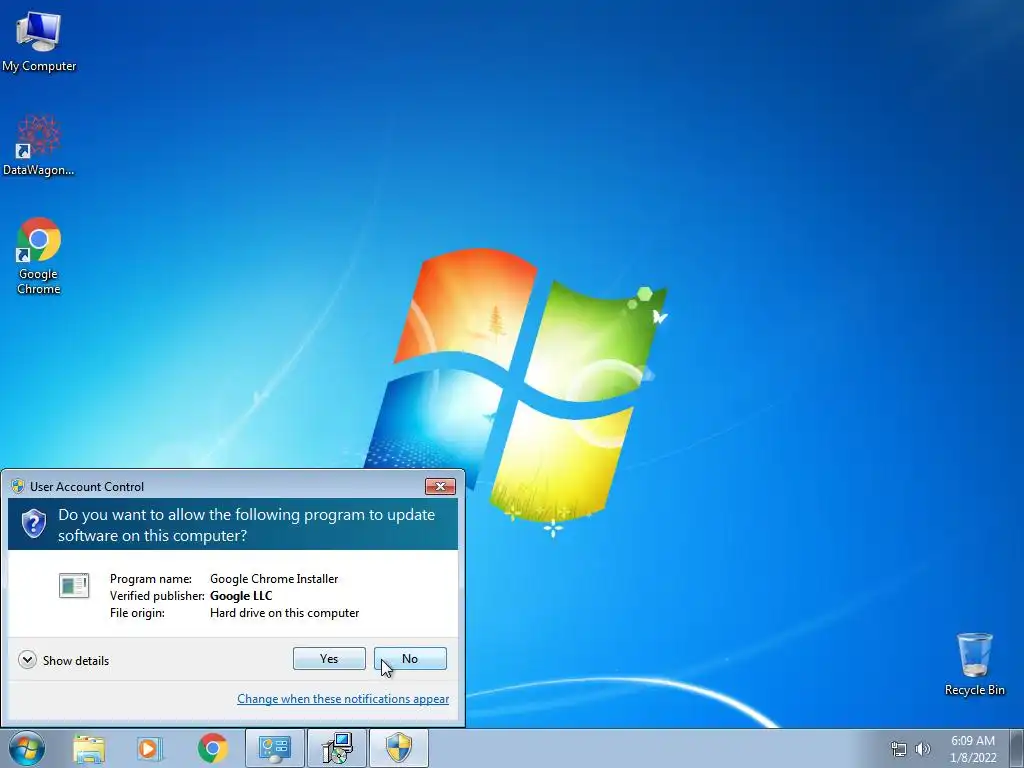The height and width of the screenshot is (768, 1024).
Task: Switch to the installer taskbar item
Action: (338, 748)
